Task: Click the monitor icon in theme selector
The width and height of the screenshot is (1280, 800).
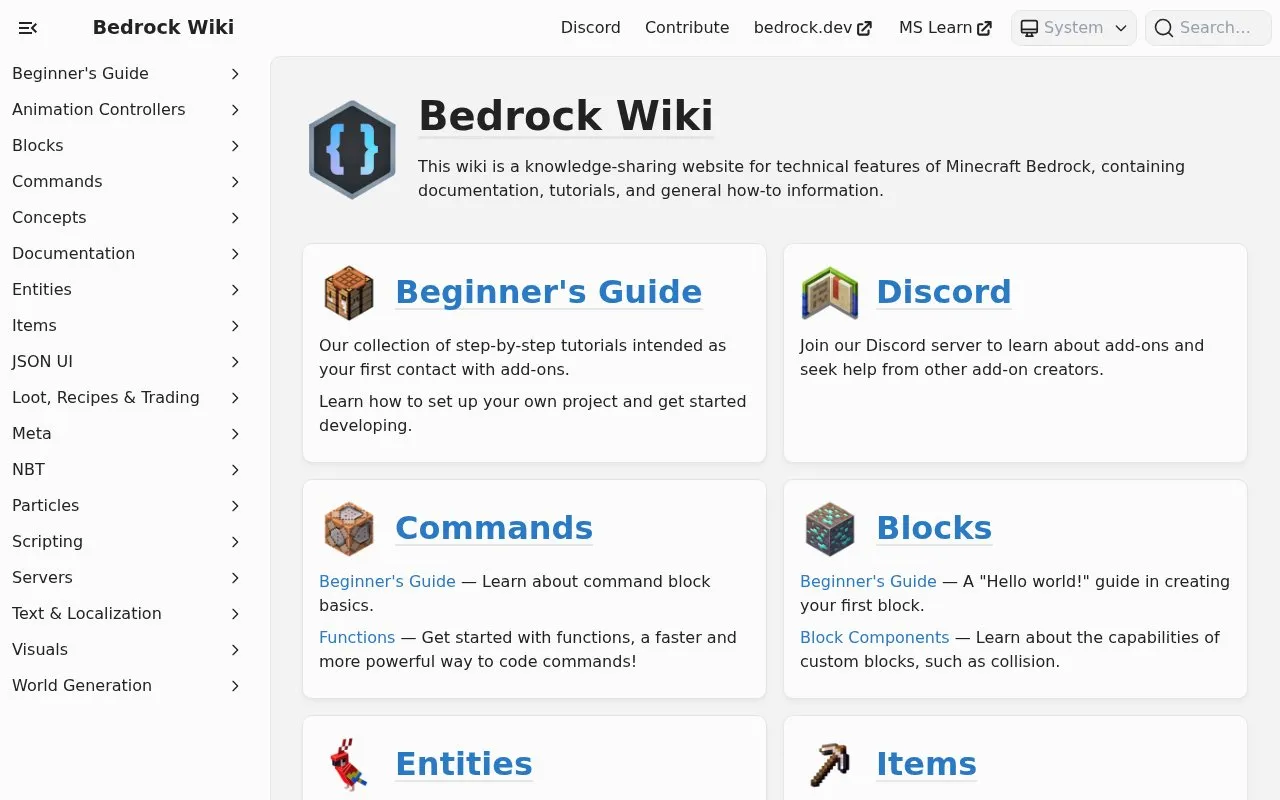Action: coord(1029,28)
